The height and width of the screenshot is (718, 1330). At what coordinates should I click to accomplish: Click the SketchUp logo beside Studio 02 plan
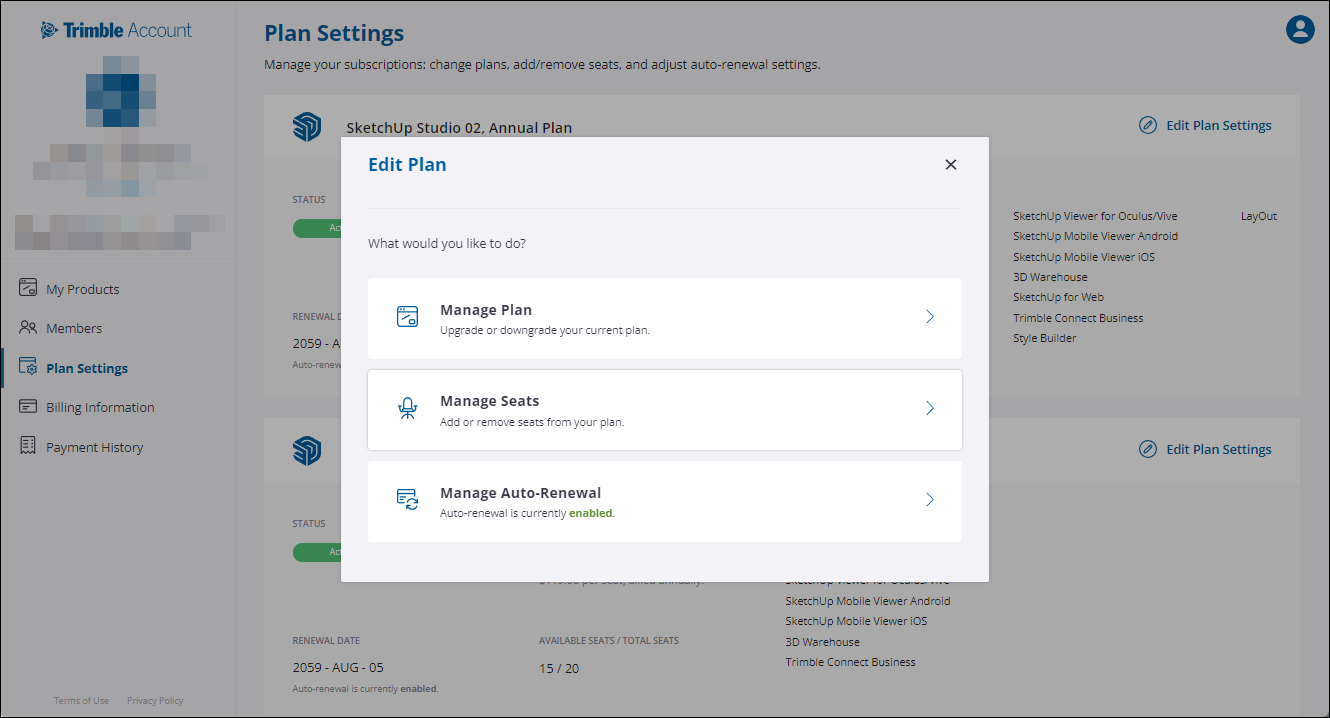tap(307, 127)
